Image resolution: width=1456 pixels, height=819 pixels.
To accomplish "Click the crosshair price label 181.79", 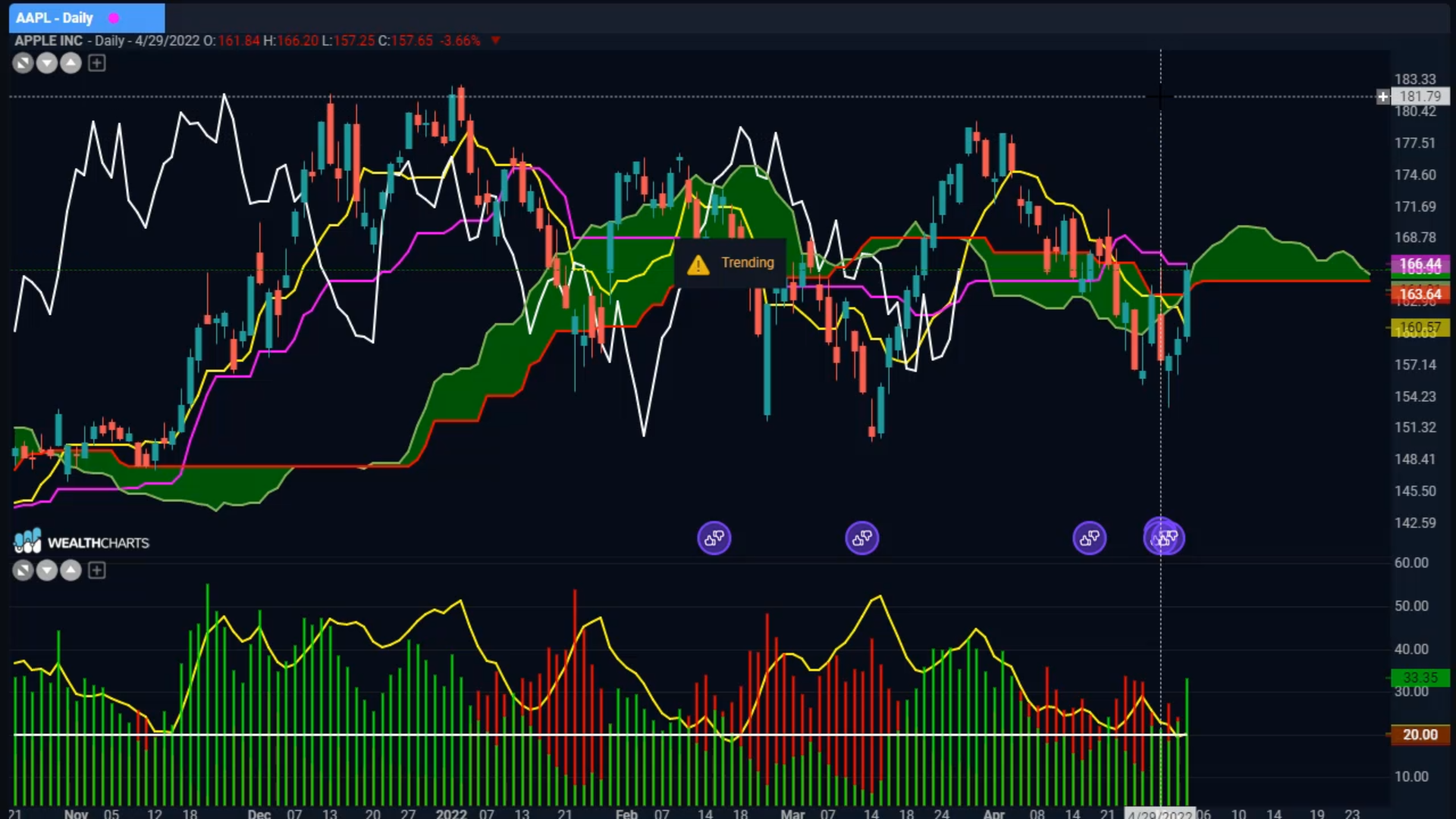I will (1420, 96).
